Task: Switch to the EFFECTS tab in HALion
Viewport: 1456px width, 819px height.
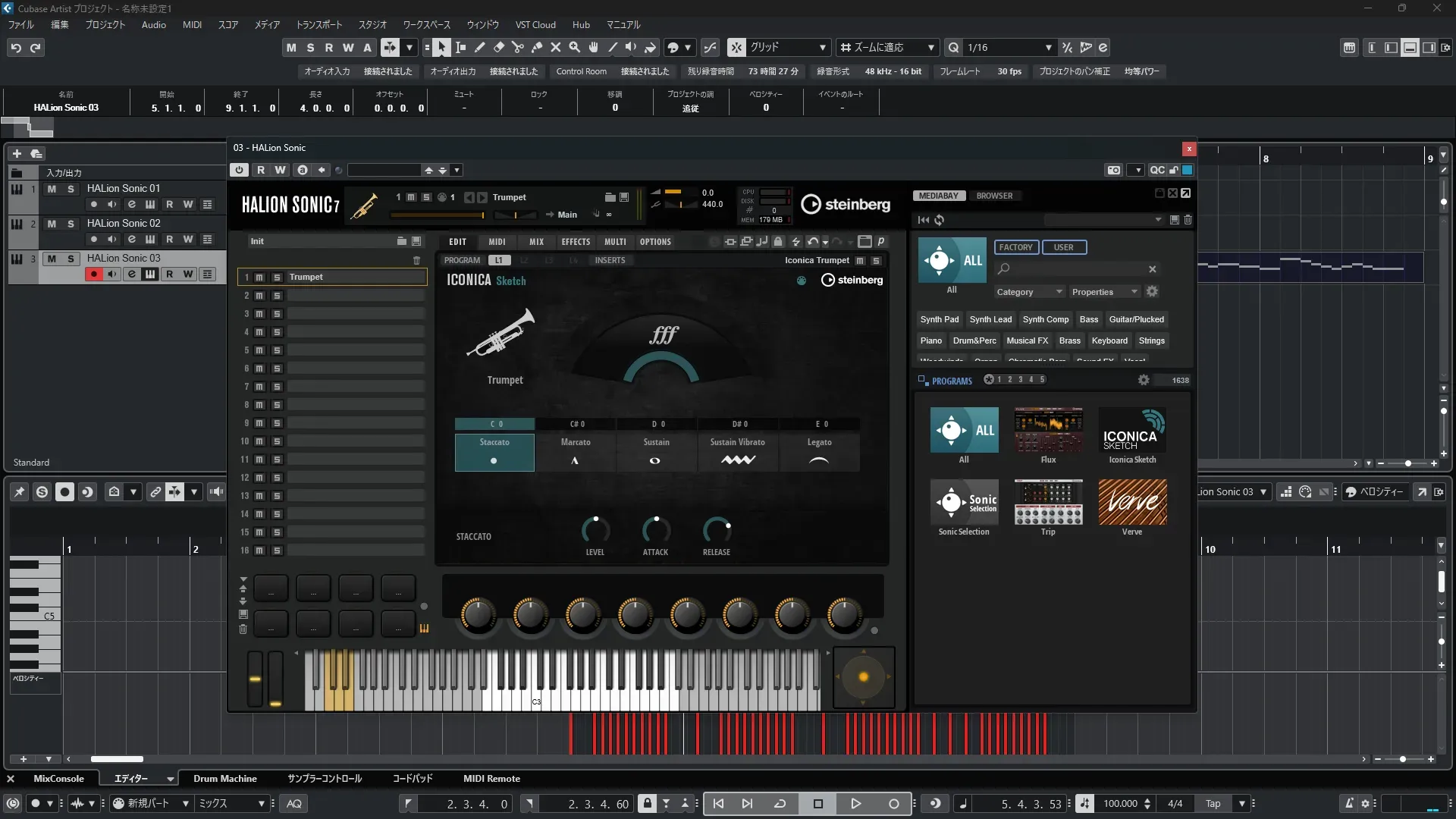Action: [x=575, y=242]
